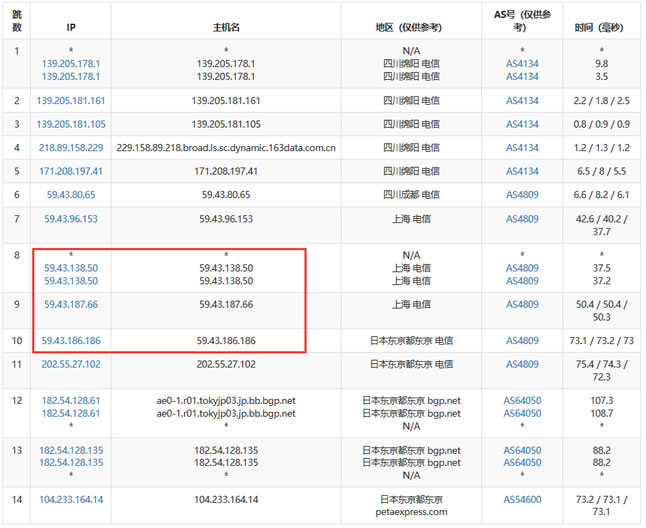The height and width of the screenshot is (528, 646).
Task: Select the petaexpress.com region text
Action: (x=411, y=512)
